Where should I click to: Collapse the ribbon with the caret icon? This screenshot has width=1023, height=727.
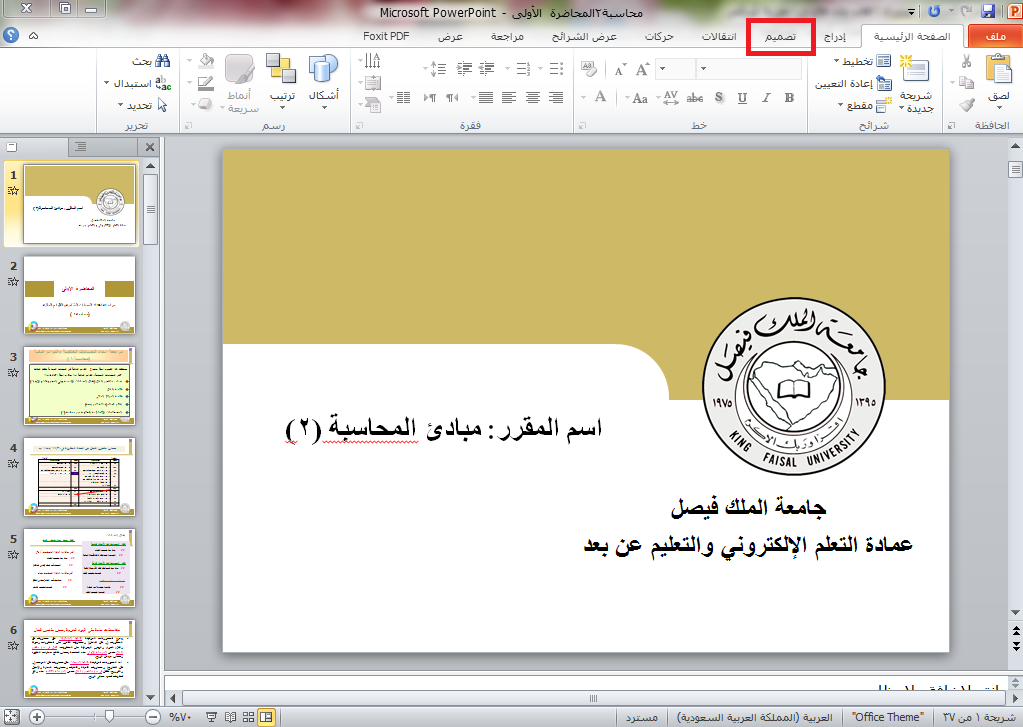[x=34, y=36]
